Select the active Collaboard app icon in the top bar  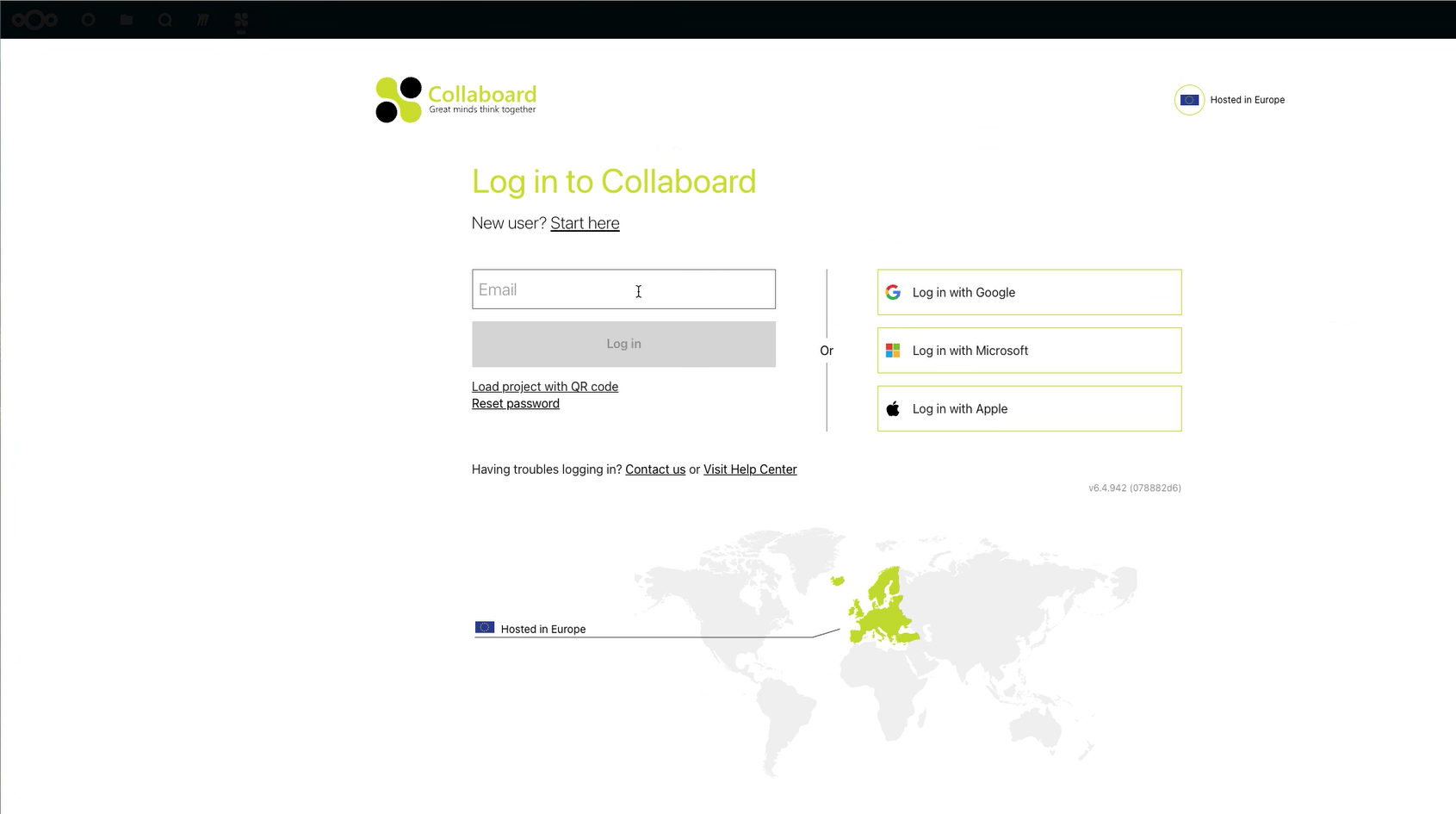240,20
